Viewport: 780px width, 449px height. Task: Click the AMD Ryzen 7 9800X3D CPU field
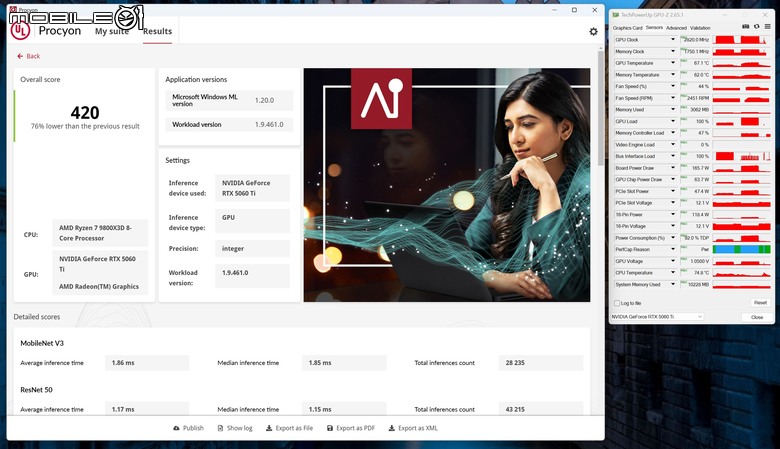[100, 233]
